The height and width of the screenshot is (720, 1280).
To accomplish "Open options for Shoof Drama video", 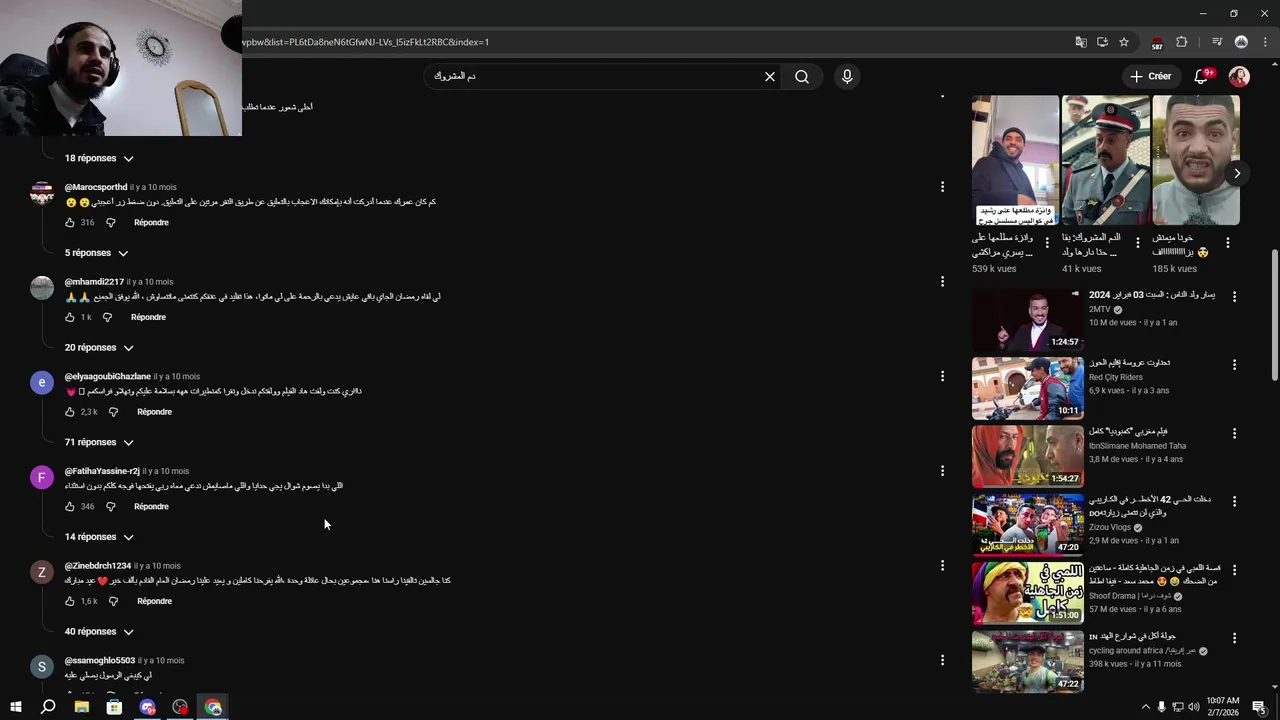I will tap(1234, 570).
